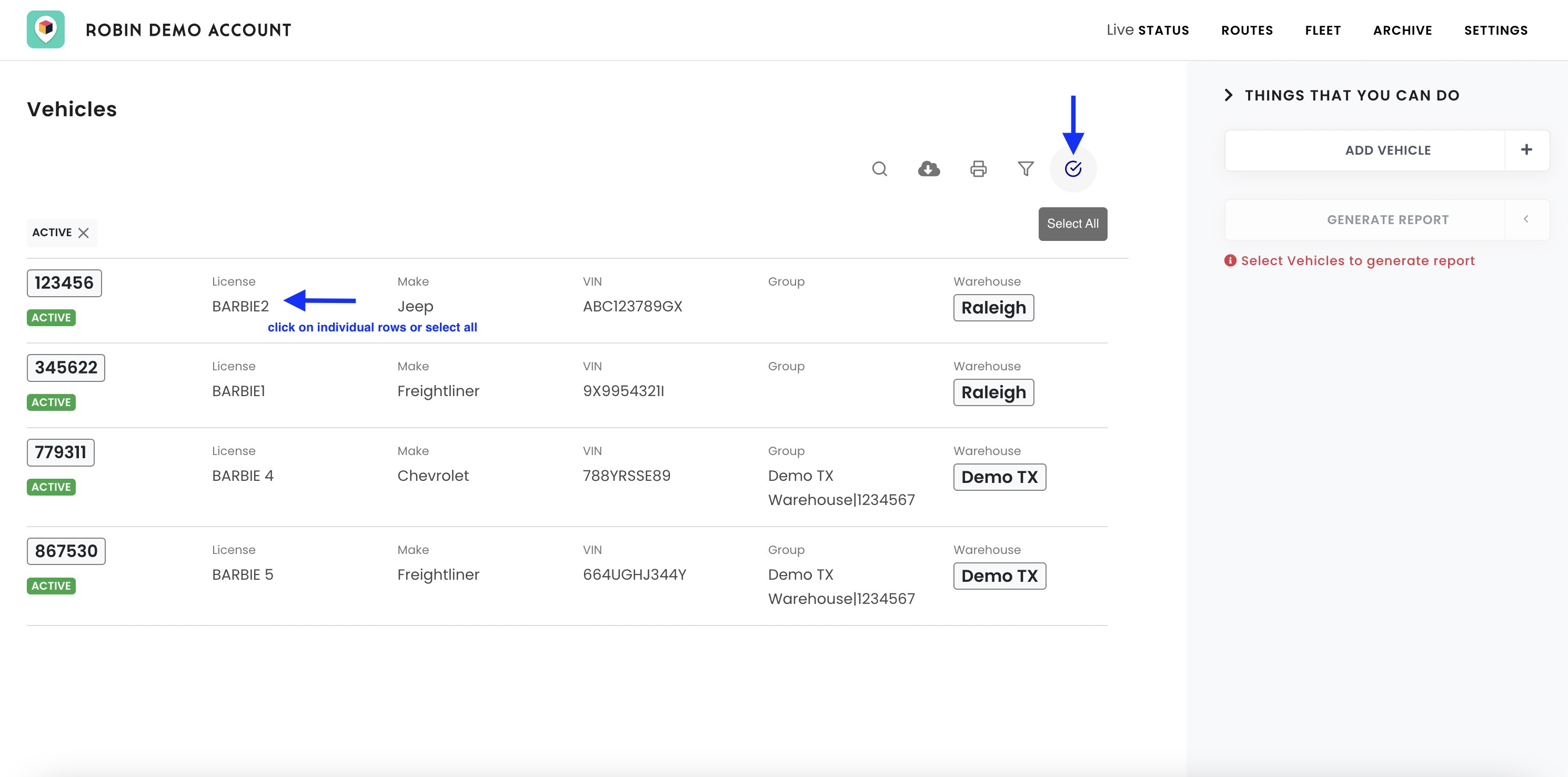Screen dimensions: 1568x777
Task: Click the plus icon beside Add Vehicle
Action: tap(1526, 150)
